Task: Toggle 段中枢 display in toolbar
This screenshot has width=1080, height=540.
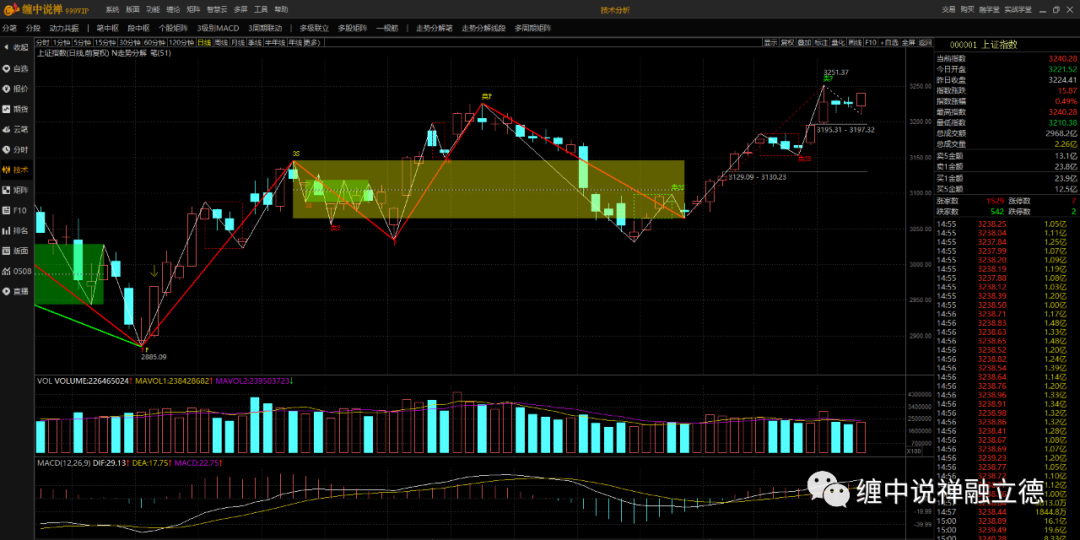Action: pos(138,28)
